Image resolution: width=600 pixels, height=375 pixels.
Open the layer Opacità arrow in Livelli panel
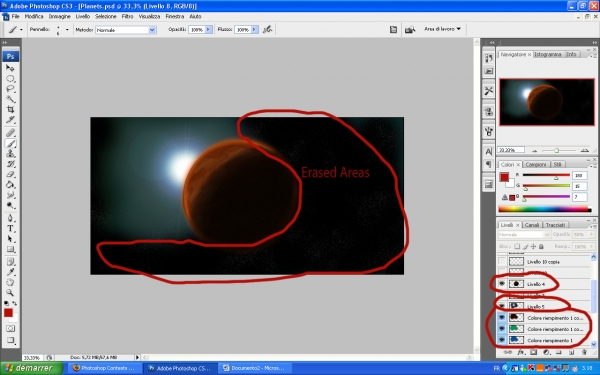coord(592,234)
